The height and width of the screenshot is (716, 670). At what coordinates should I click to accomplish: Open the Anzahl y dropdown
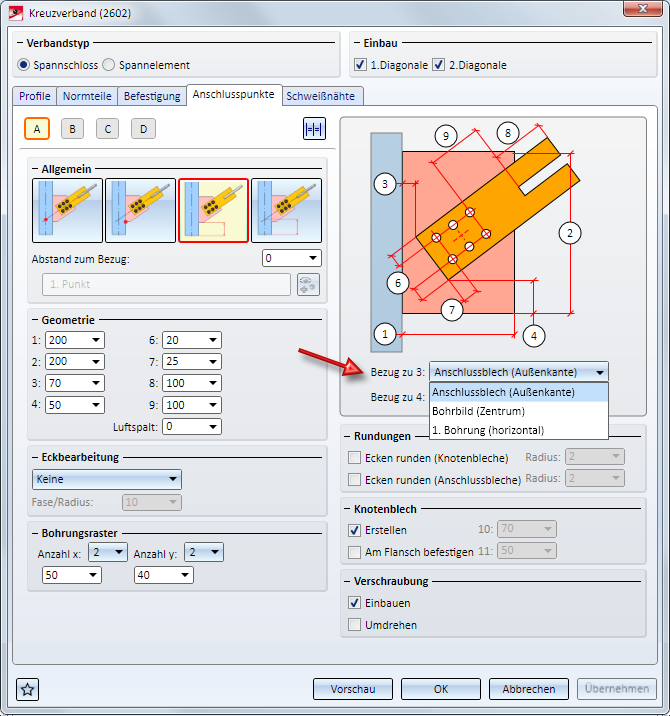[x=204, y=552]
